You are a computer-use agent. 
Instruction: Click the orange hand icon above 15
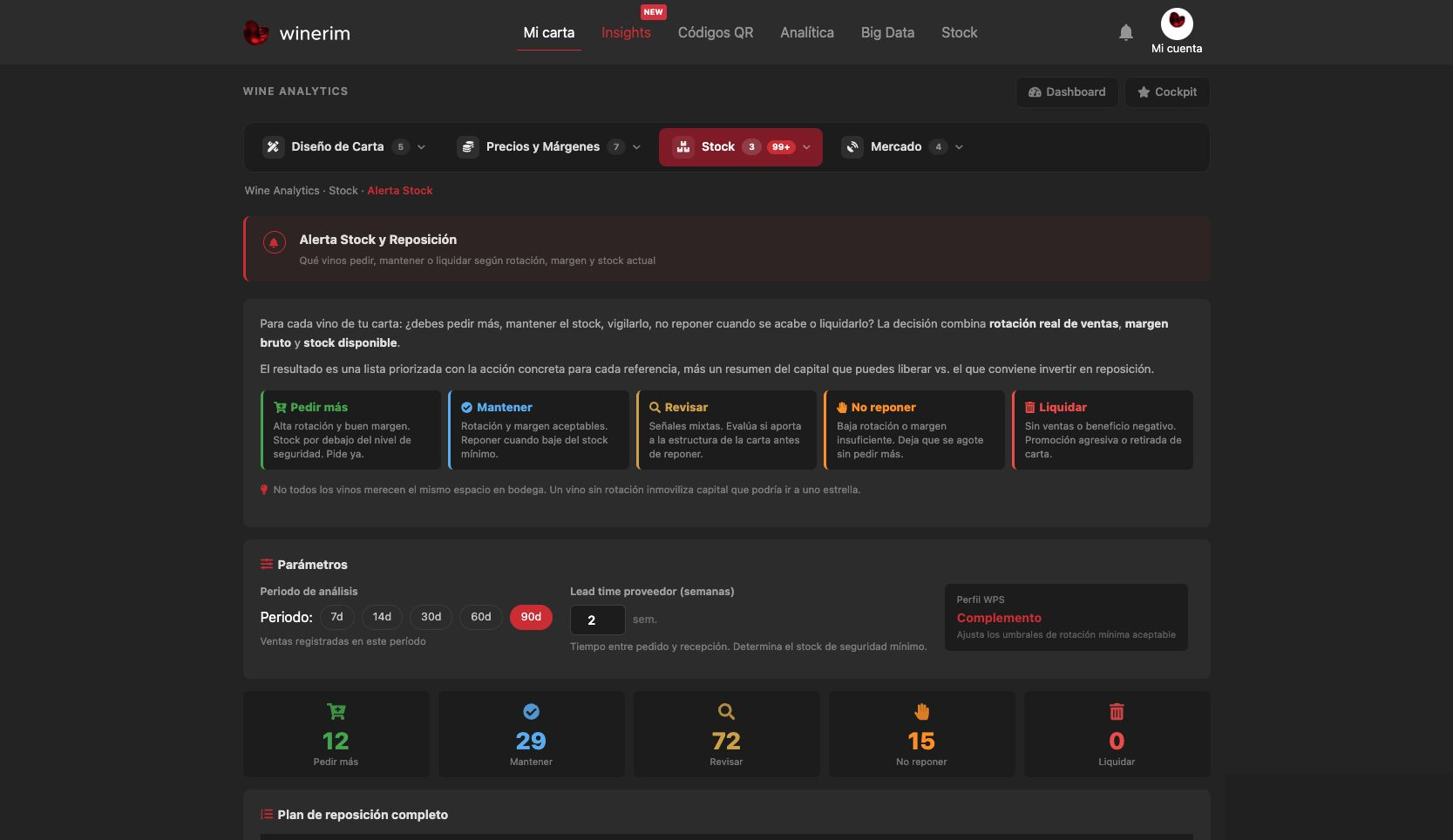921,712
